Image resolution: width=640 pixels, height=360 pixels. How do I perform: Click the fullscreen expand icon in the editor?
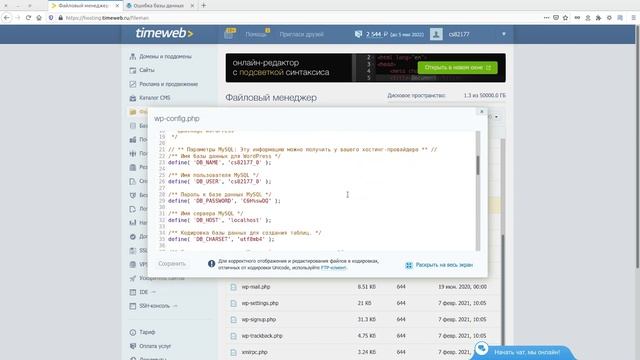(x=409, y=265)
